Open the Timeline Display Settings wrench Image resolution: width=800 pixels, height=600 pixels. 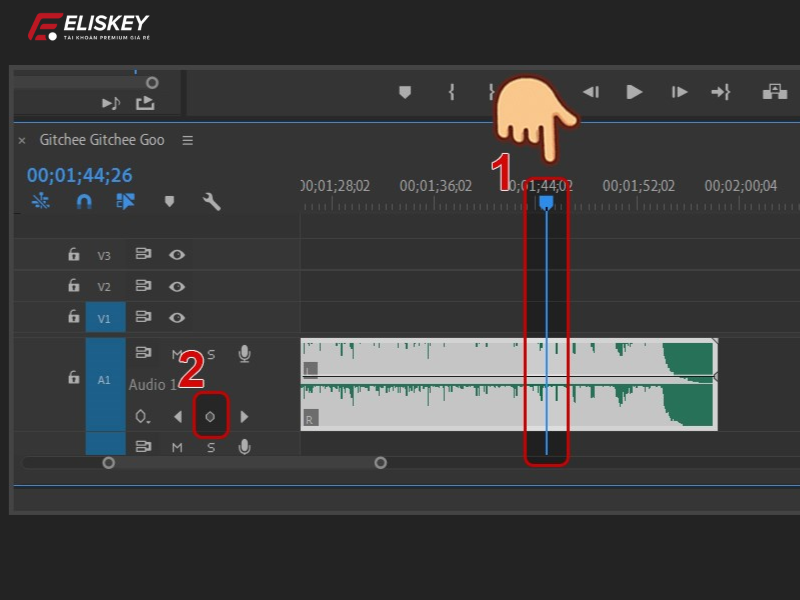(x=210, y=201)
